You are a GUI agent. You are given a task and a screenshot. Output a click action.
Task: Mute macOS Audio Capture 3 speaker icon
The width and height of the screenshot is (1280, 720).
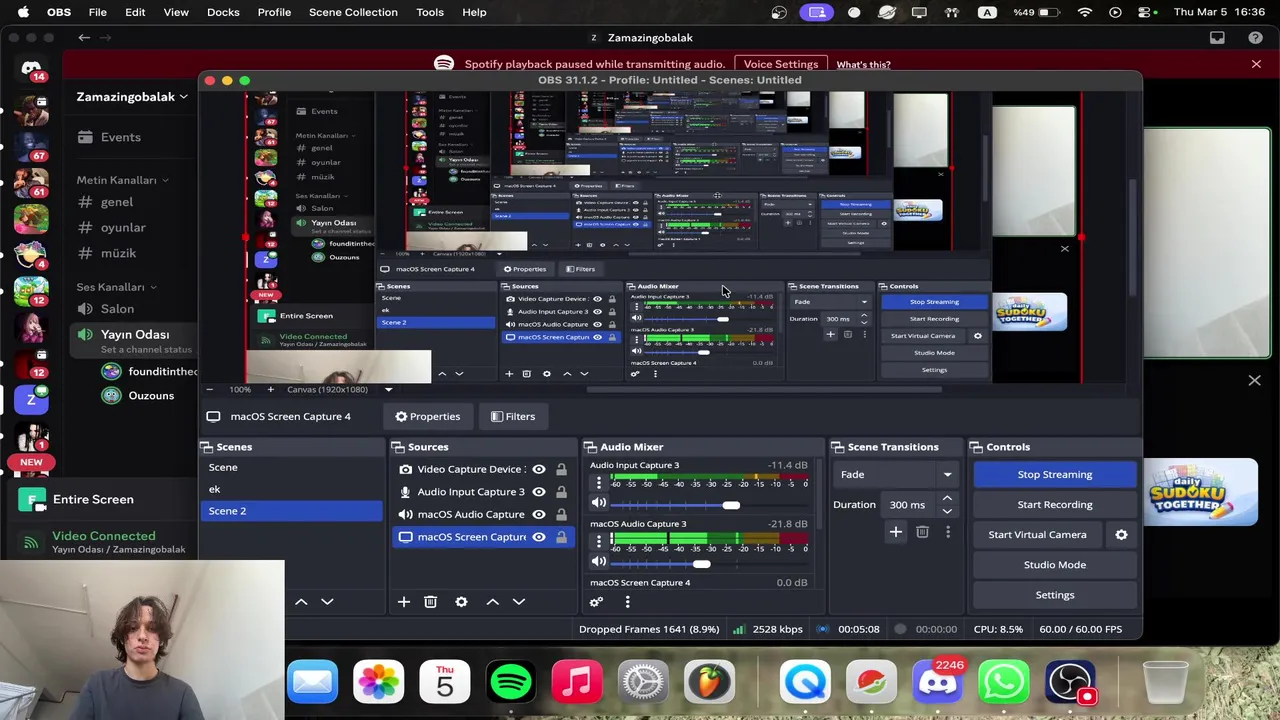click(x=598, y=563)
